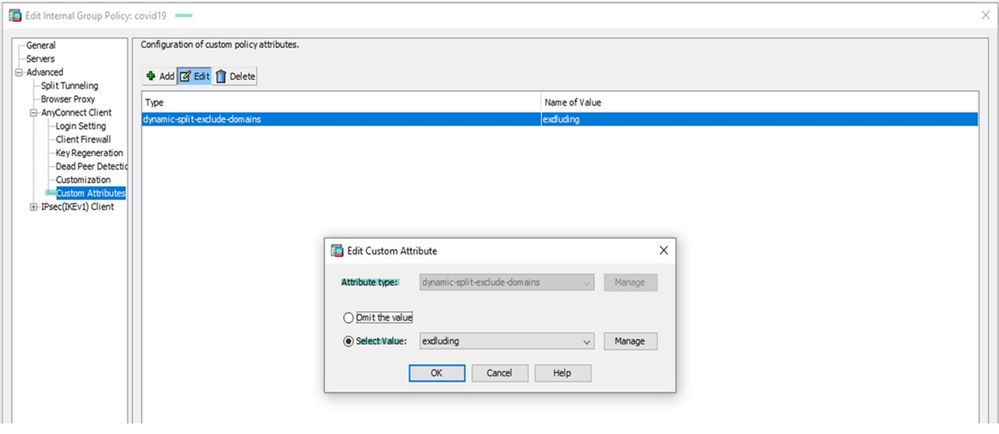999x434 pixels.
Task: Open the disabled Attribute type dropdown
Action: click(507, 282)
